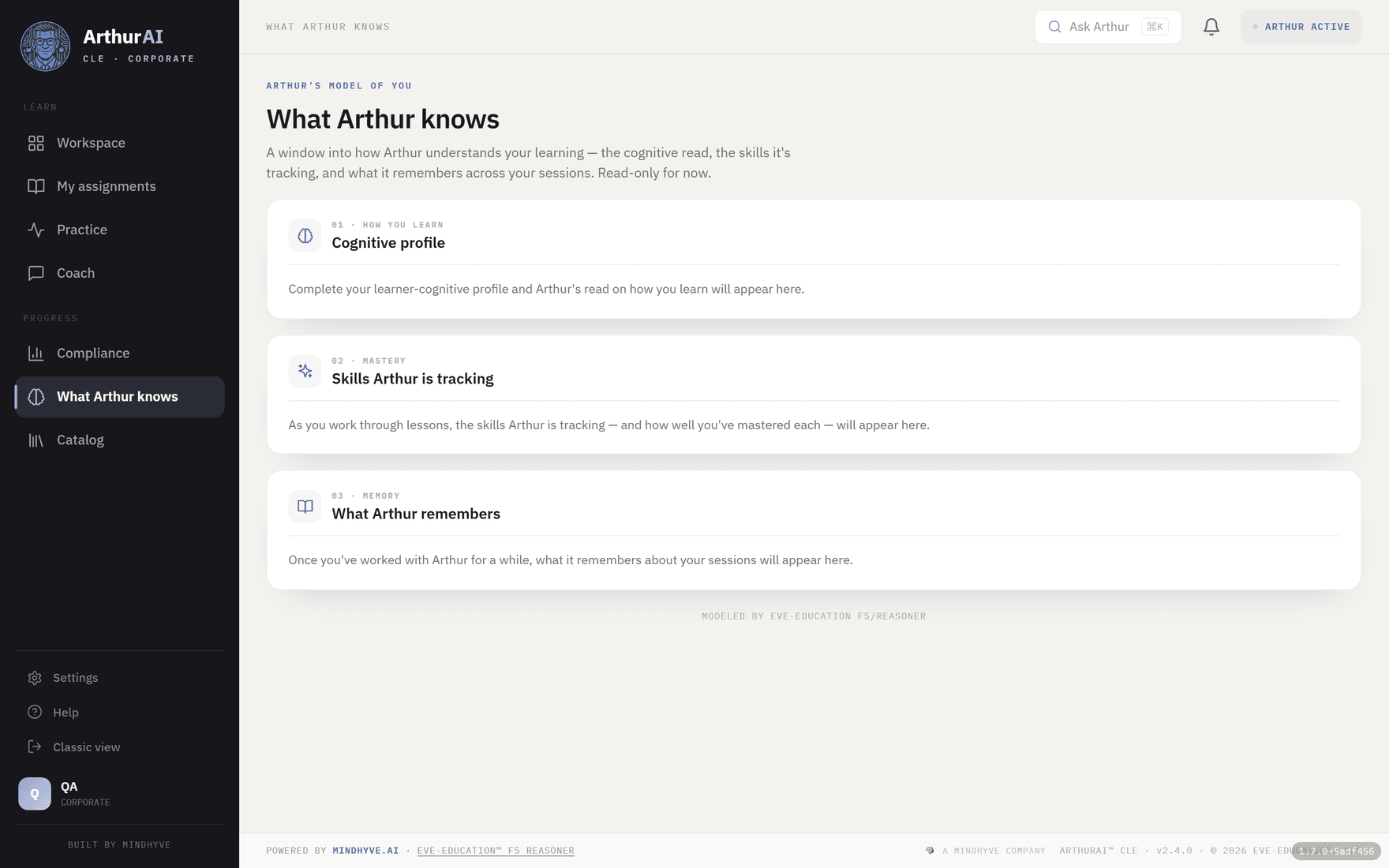Image resolution: width=1389 pixels, height=868 pixels.
Task: Open the Compliance page
Action: coord(119,354)
